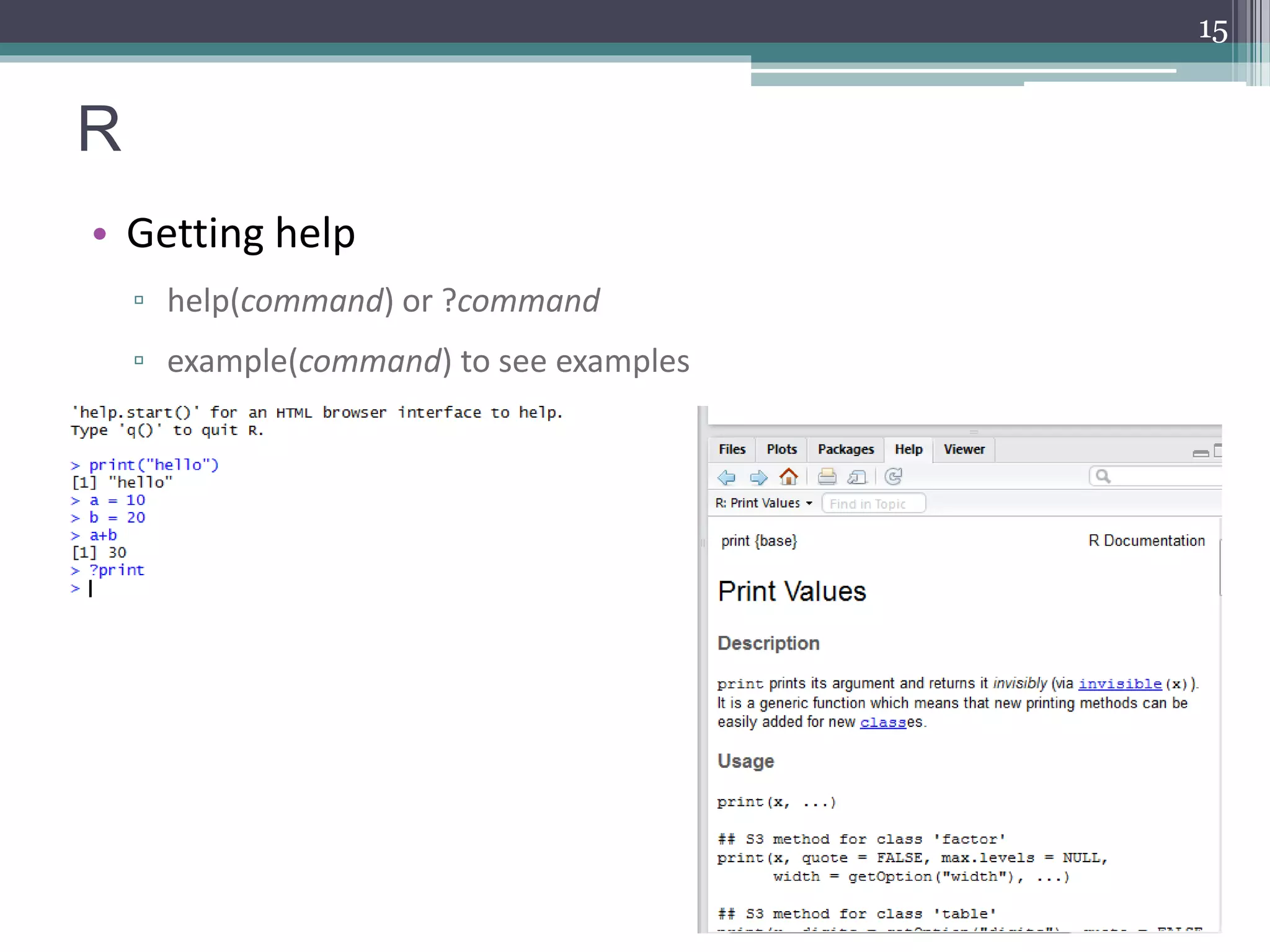Open the Viewer tab

[x=964, y=449]
